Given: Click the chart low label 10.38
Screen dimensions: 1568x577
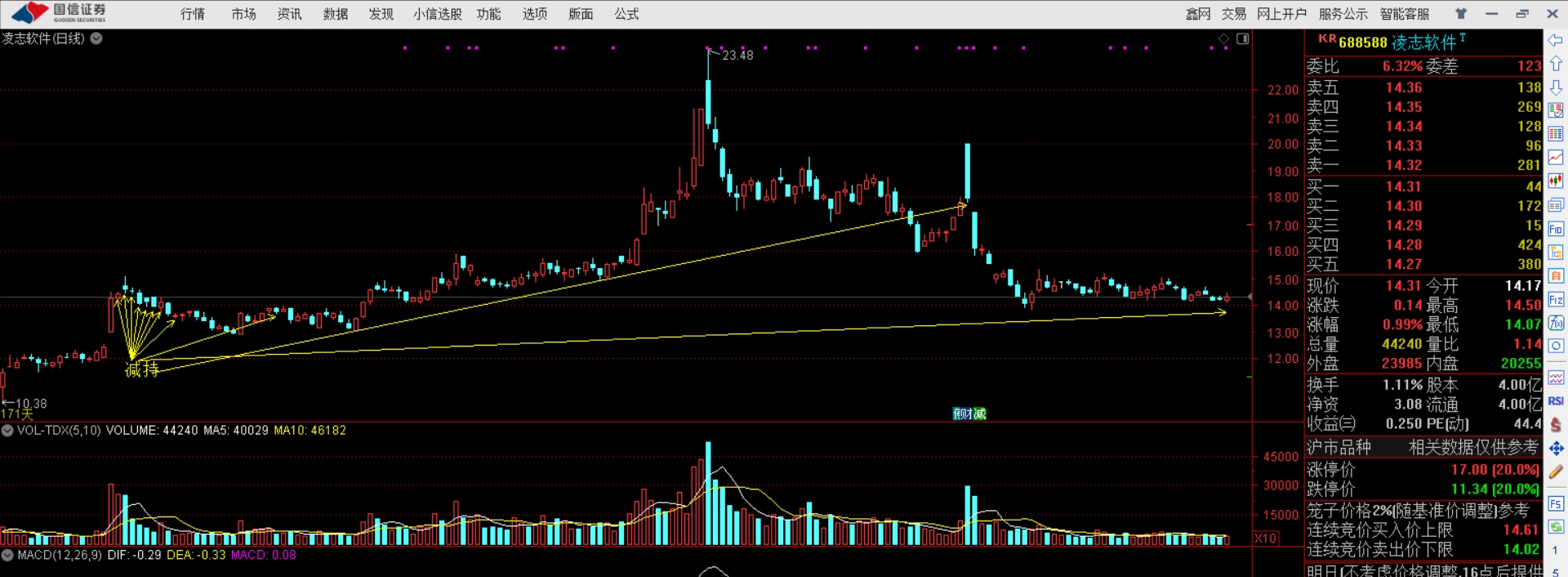Looking at the screenshot, I should pos(31,404).
